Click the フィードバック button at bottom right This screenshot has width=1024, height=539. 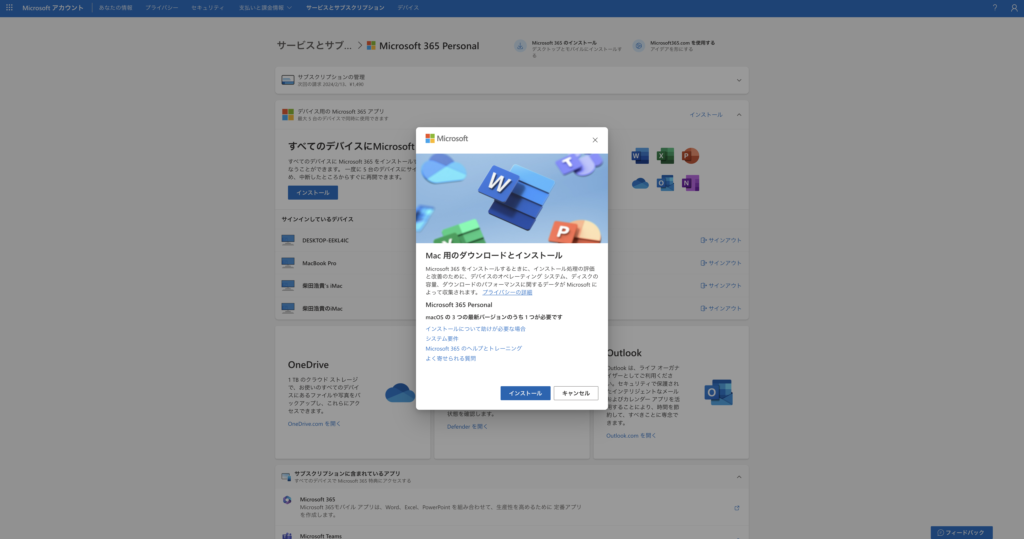click(961, 532)
